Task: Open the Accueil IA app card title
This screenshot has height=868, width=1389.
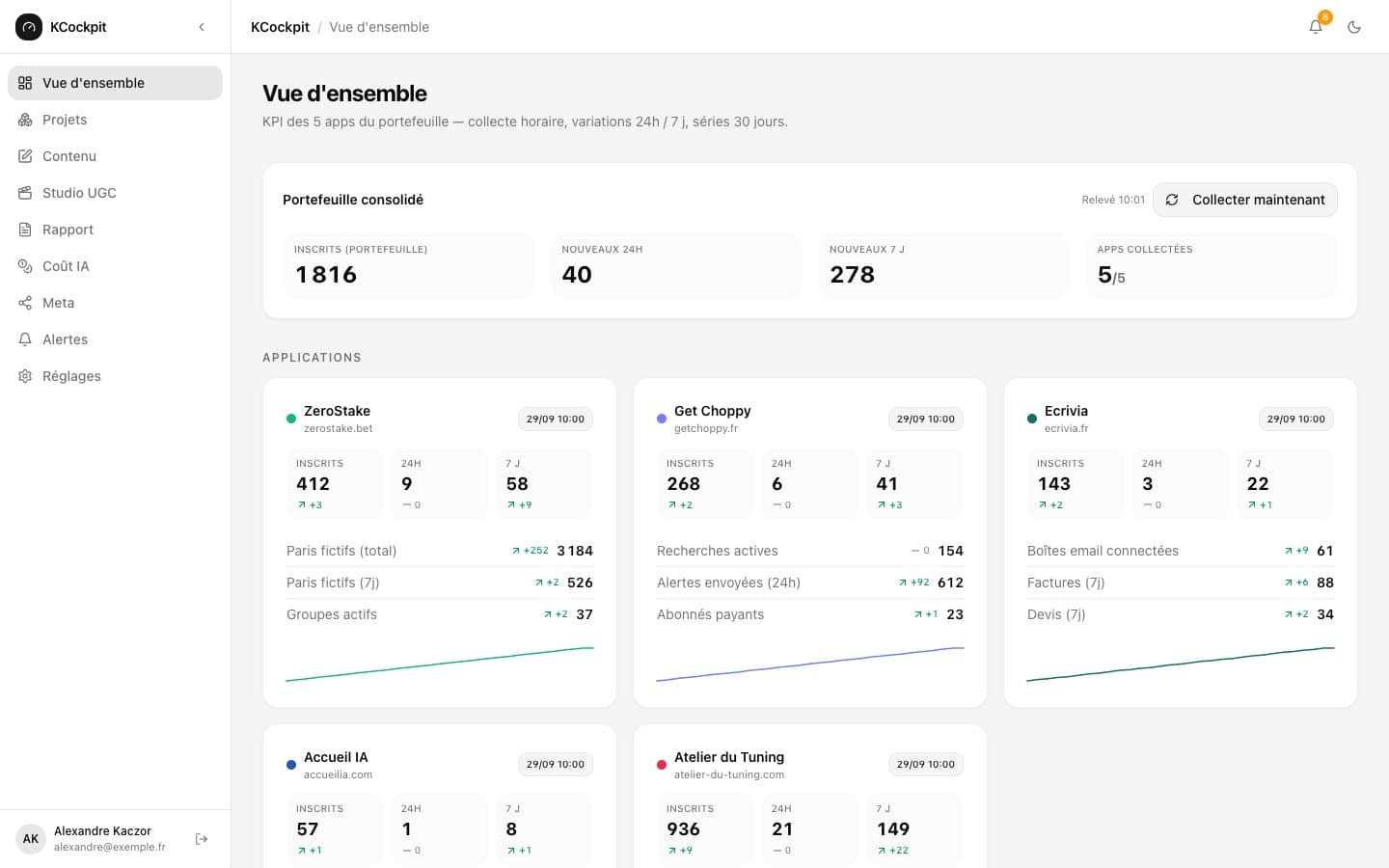Action: [x=336, y=757]
